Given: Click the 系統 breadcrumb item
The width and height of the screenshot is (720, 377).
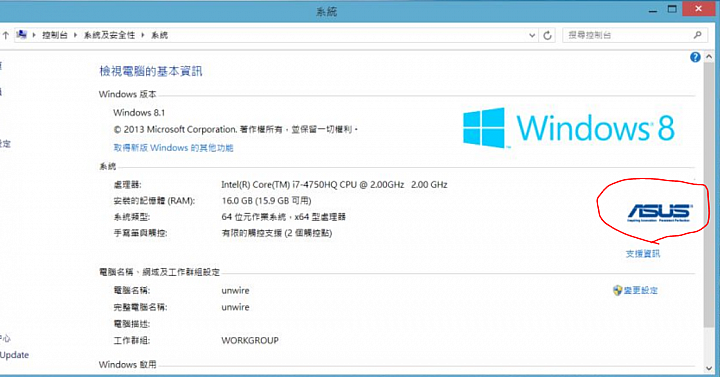Looking at the screenshot, I should (159, 35).
